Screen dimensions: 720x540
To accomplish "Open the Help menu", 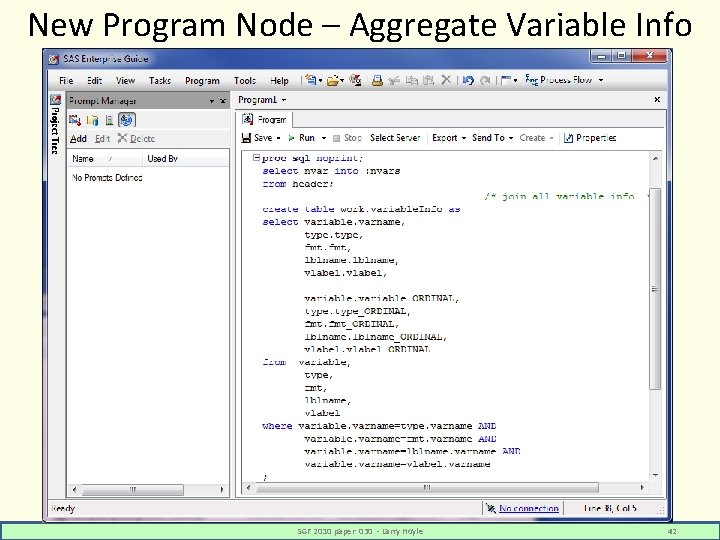I will coord(279,80).
